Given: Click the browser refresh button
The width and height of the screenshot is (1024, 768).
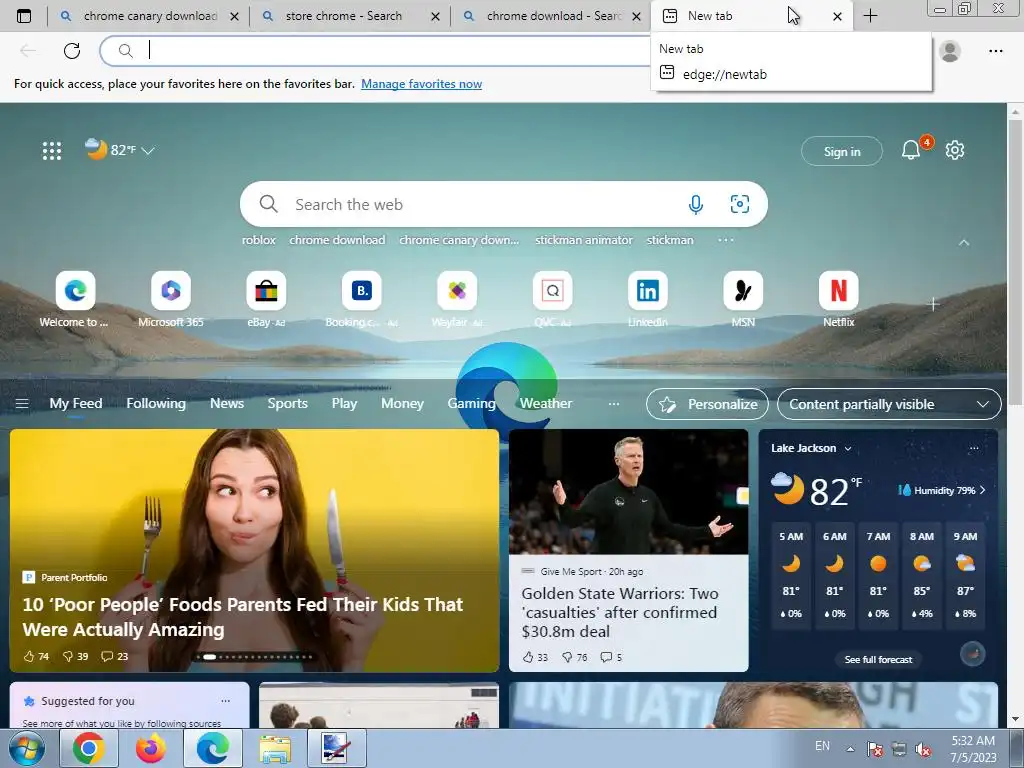Looking at the screenshot, I should 72,50.
